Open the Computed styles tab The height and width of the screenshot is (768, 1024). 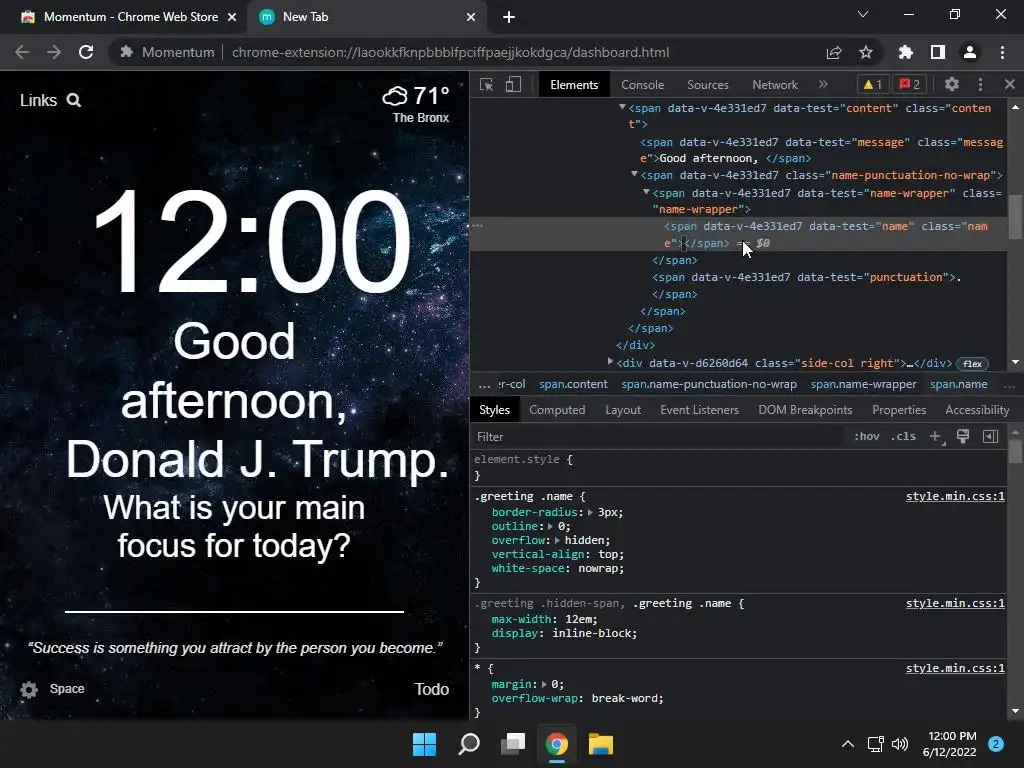coord(557,410)
